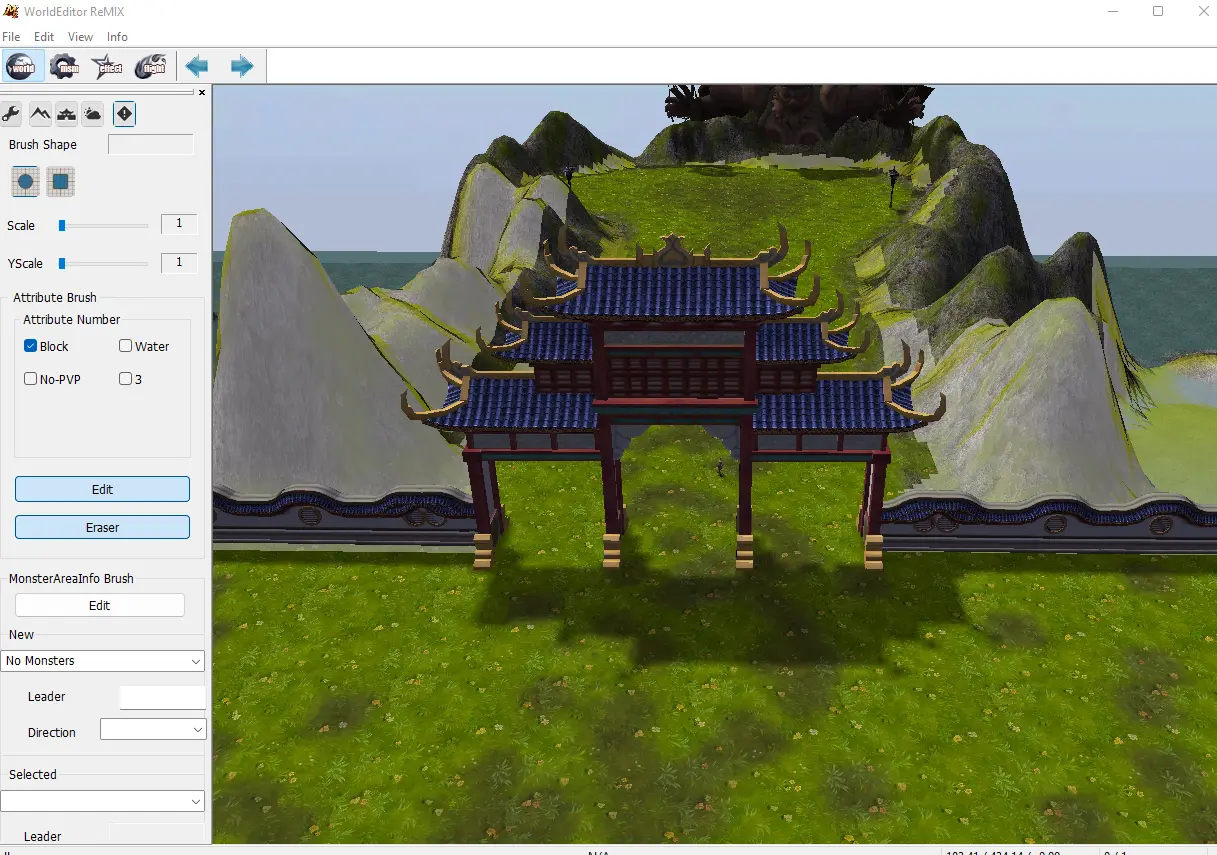Open the flight mode icon
Viewport: 1217px width, 855px height.
point(151,66)
